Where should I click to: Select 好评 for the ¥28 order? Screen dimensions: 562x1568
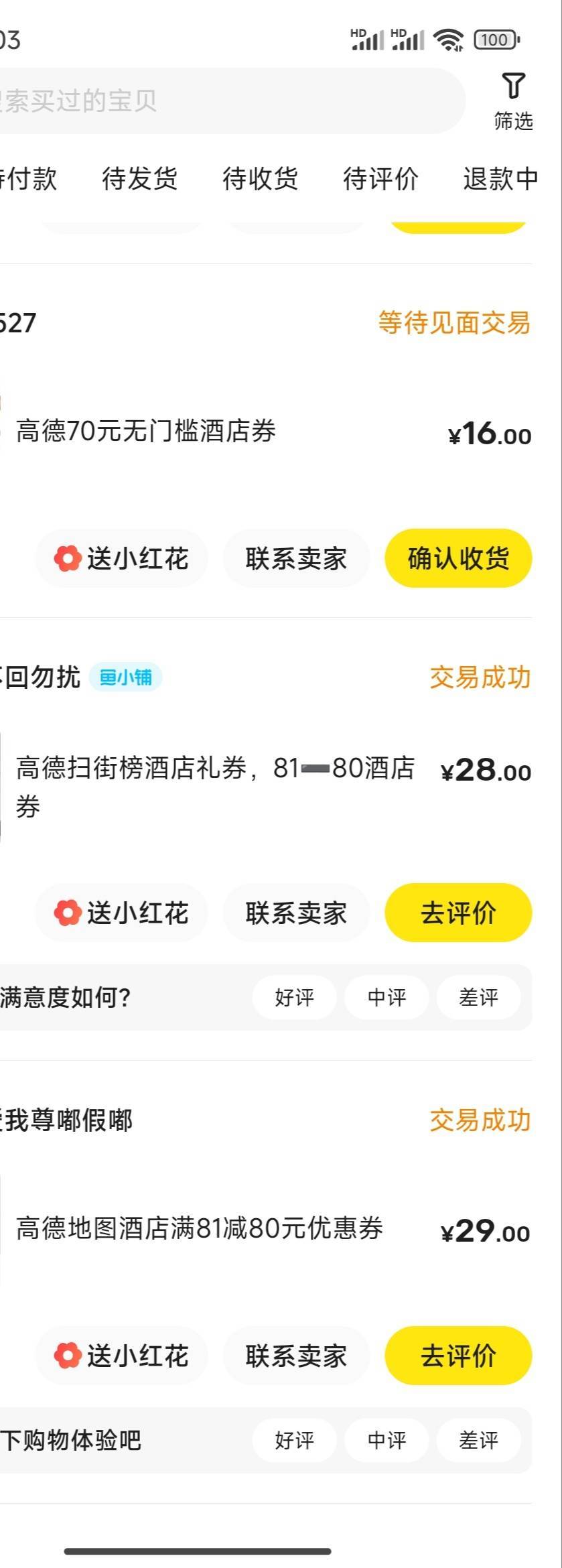pos(294,998)
